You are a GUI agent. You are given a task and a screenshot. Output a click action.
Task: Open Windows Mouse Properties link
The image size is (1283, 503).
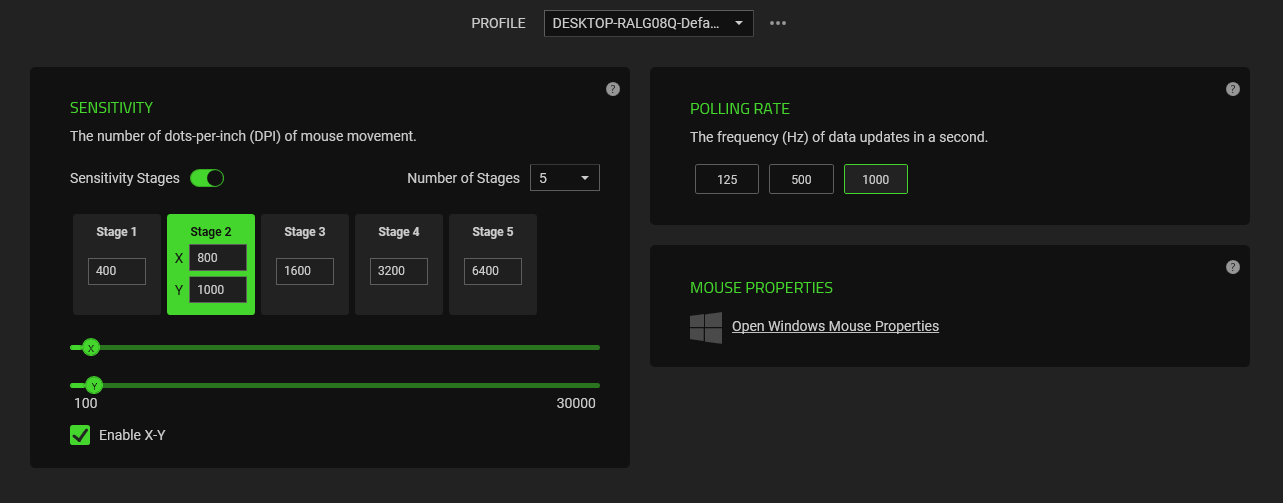coord(835,326)
